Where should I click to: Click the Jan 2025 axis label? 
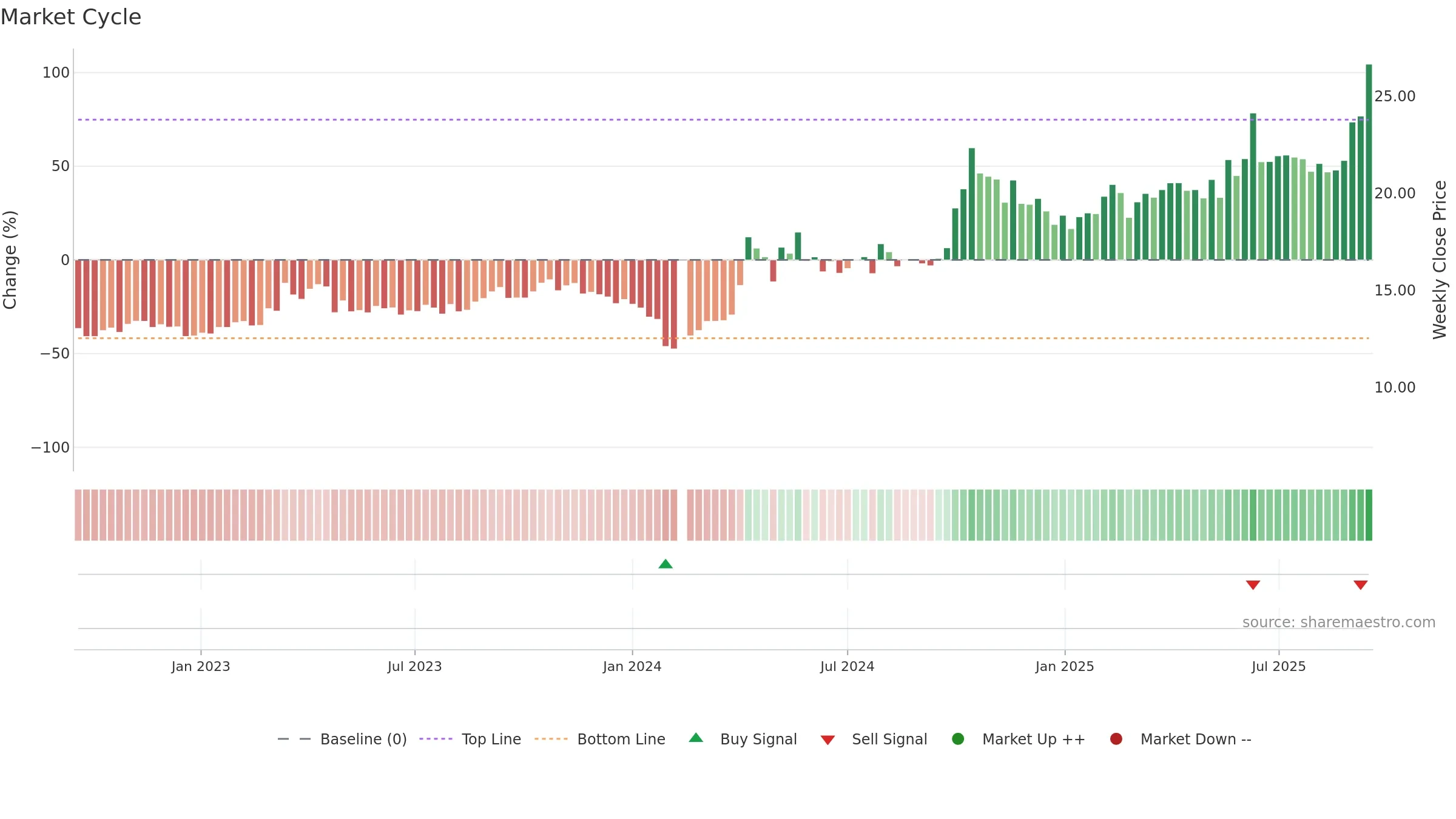pyautogui.click(x=1065, y=666)
